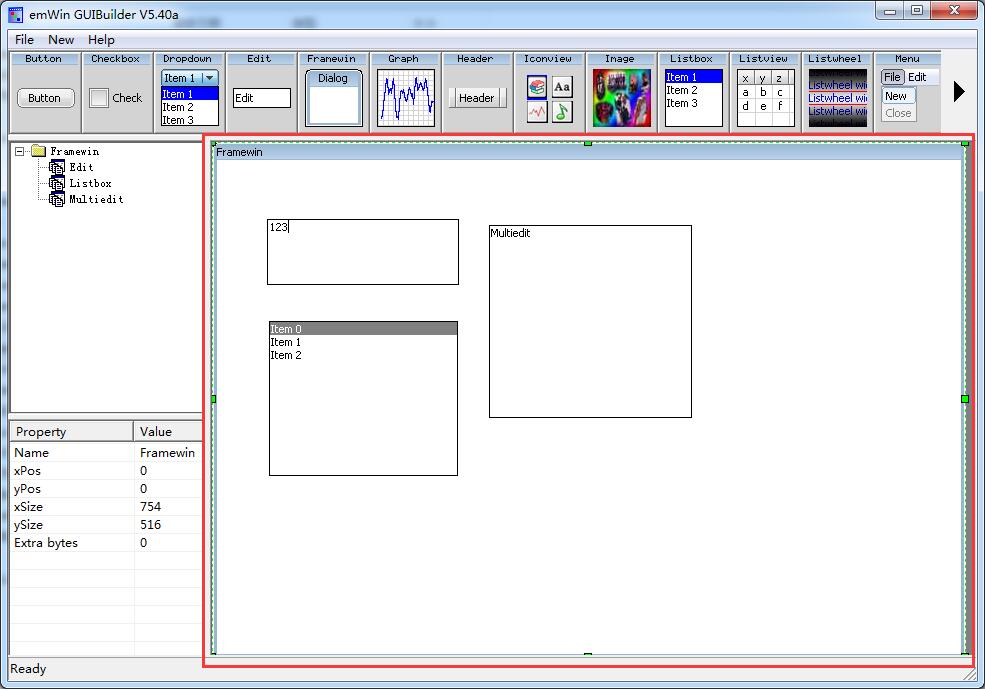Click the right-edge green resize handle

pyautogui.click(x=965, y=399)
